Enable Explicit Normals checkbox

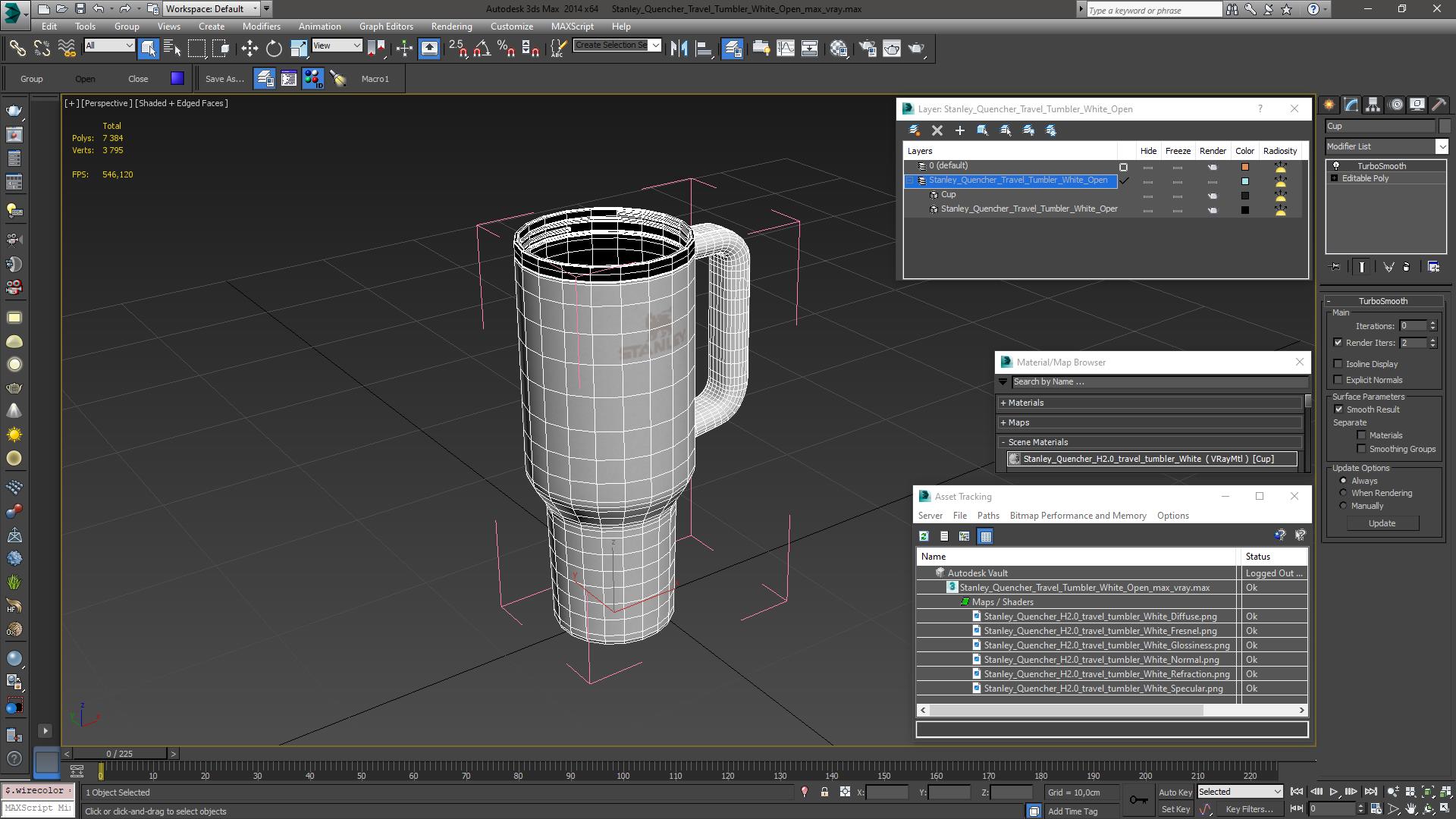point(1338,380)
